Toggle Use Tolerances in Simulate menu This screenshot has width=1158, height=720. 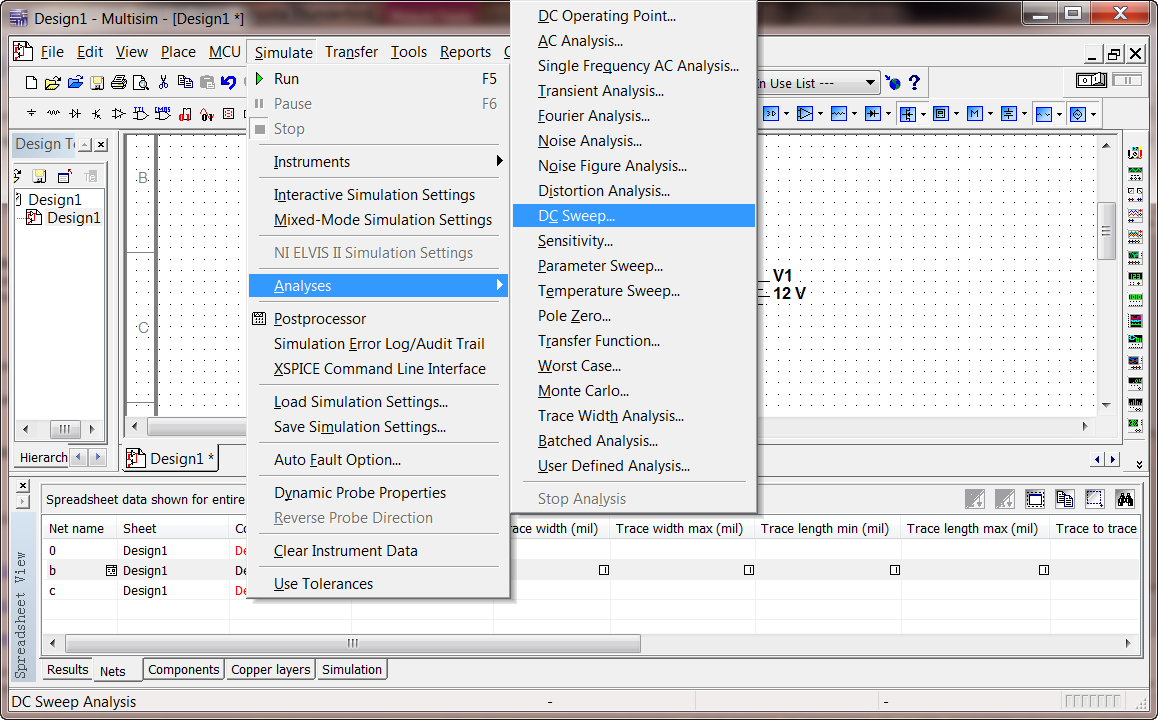(x=323, y=584)
